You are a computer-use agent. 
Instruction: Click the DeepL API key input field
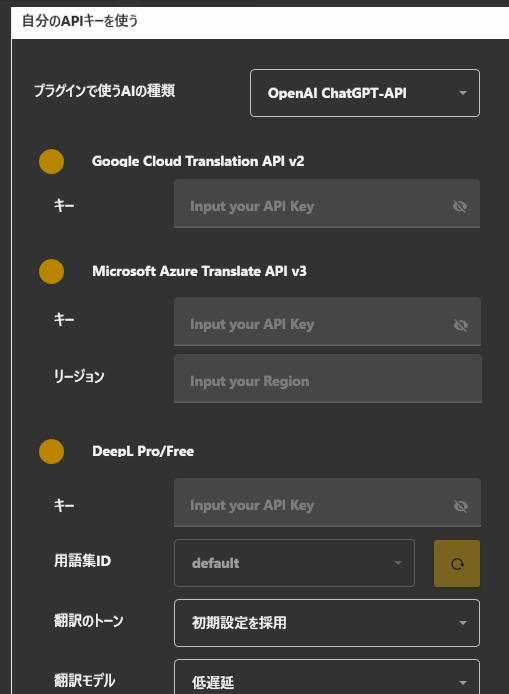327,502
